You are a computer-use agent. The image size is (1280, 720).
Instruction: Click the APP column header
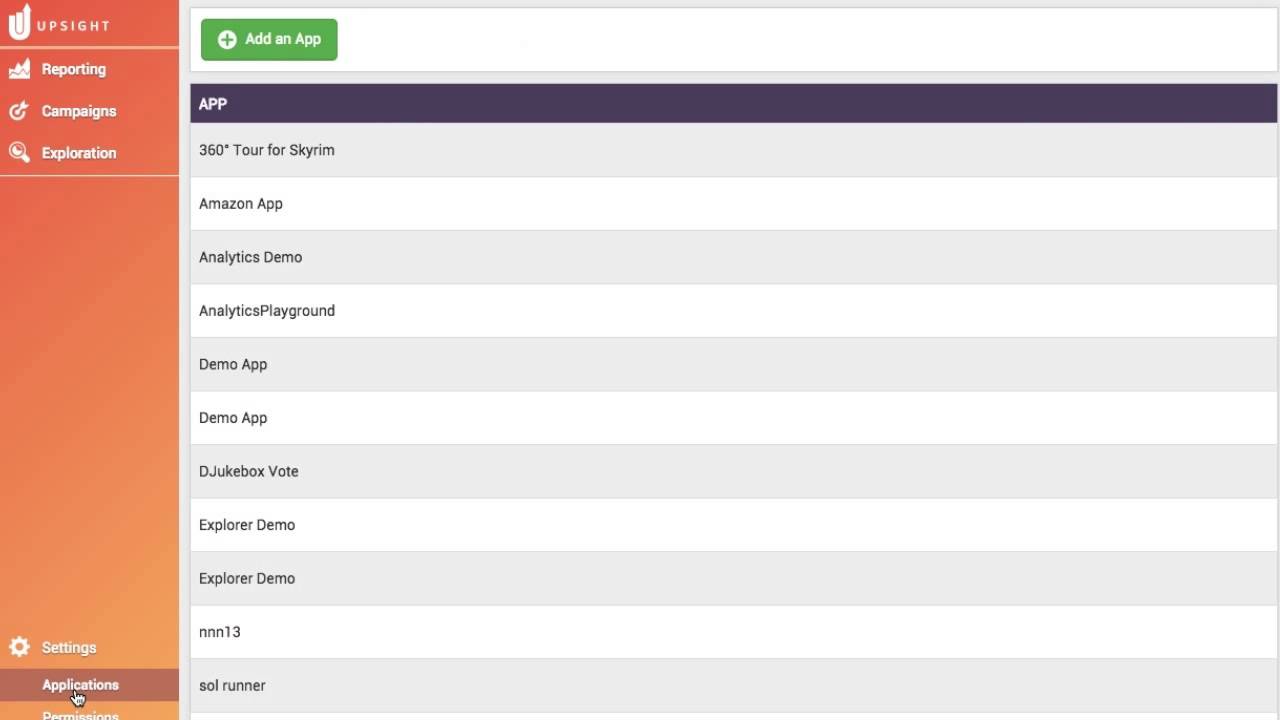213,104
